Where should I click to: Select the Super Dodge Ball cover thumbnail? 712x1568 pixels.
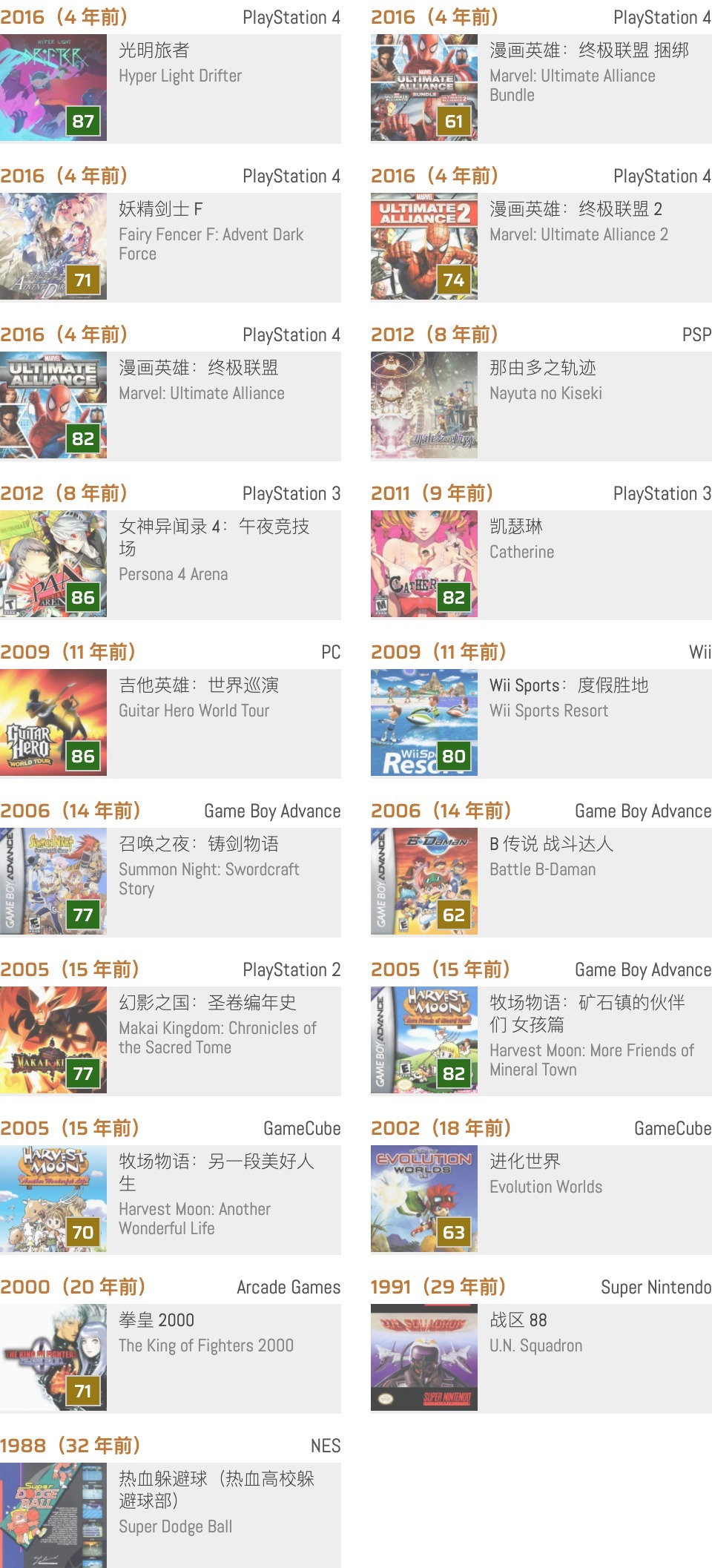tap(53, 1515)
